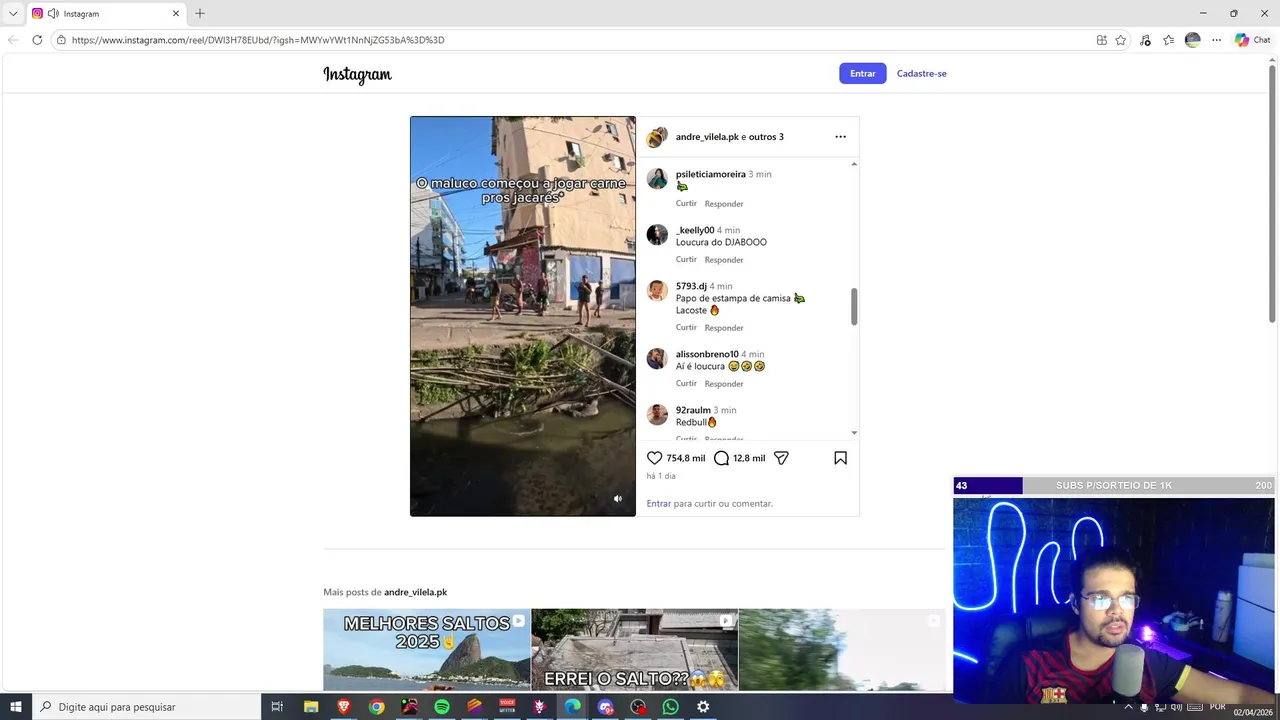Click the comments panel scroll down arrow
The width and height of the screenshot is (1280, 720).
pos(854,433)
